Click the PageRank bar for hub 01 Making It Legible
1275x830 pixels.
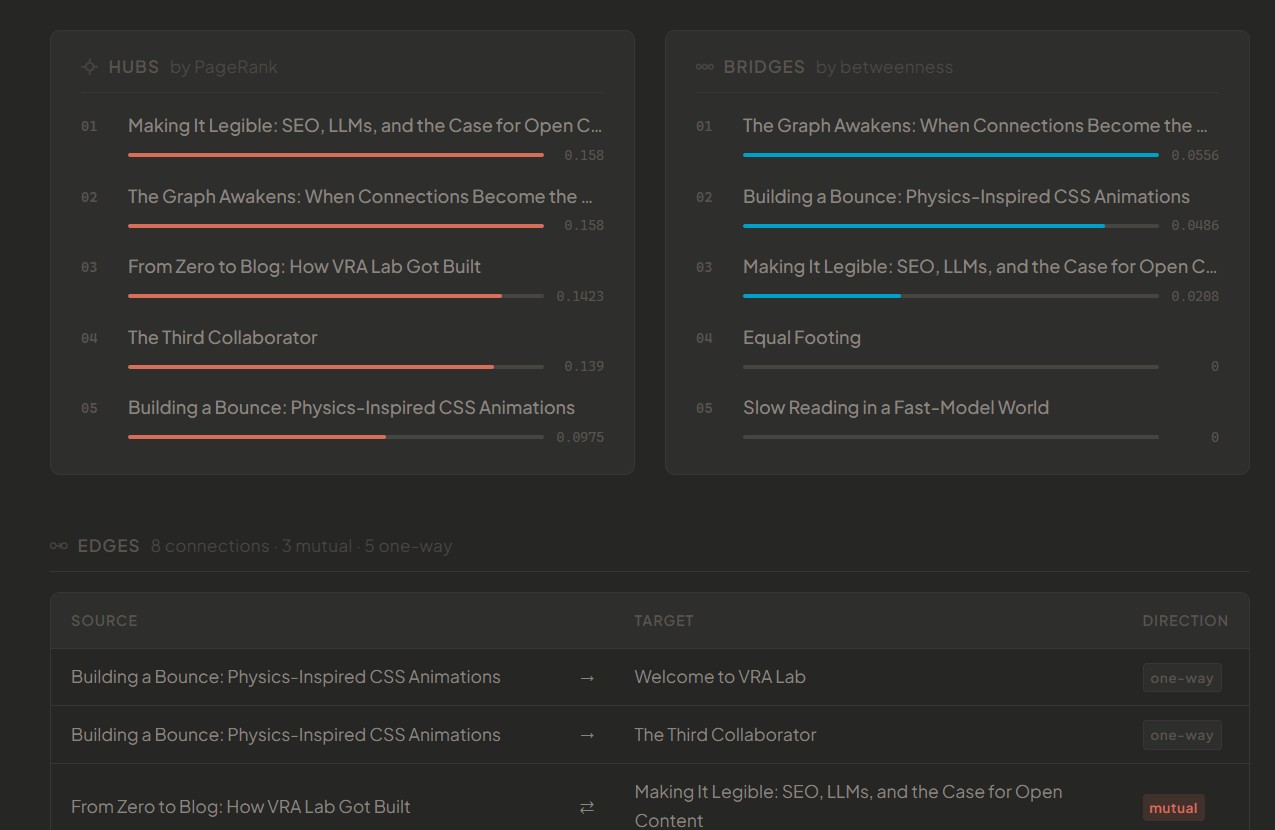[x=336, y=155]
